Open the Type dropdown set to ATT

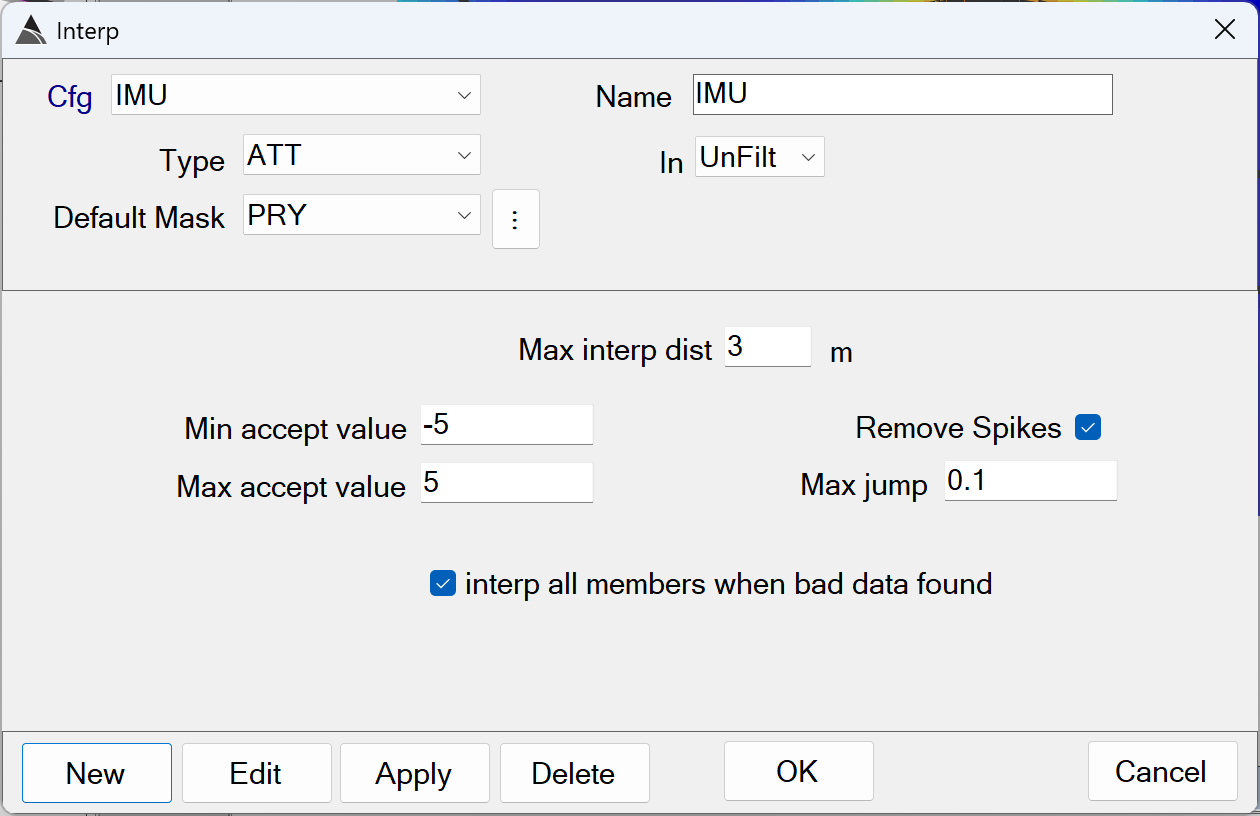point(361,155)
